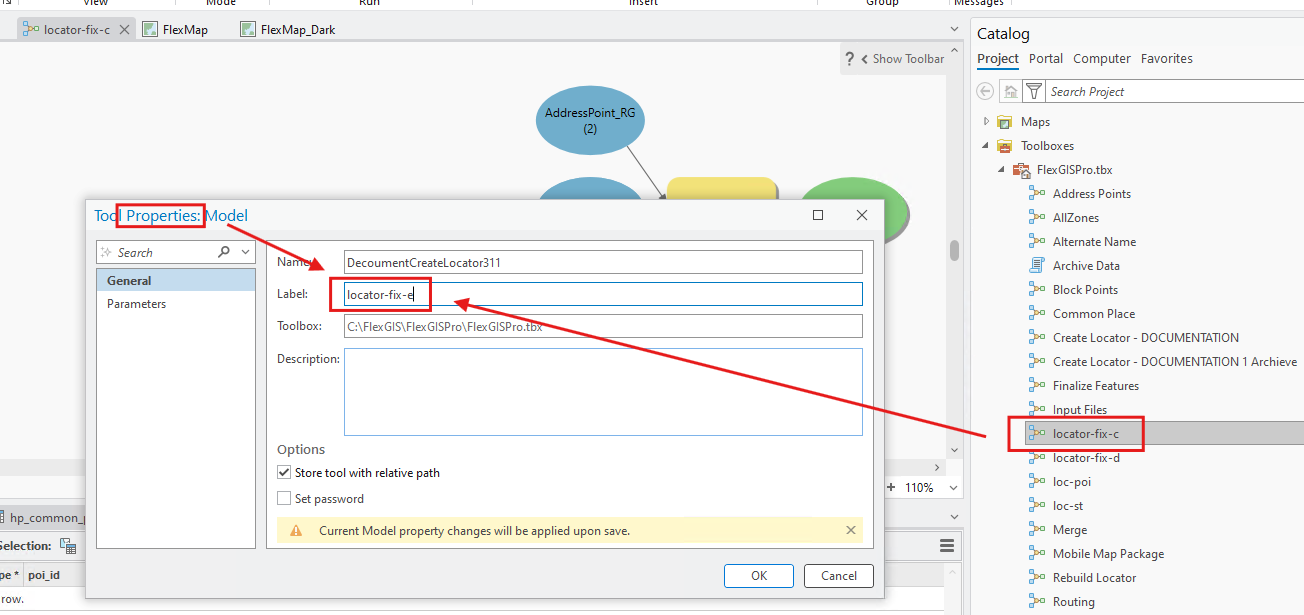The width and height of the screenshot is (1304, 615).
Task: Click the Routing model icon
Action: coord(1036,601)
